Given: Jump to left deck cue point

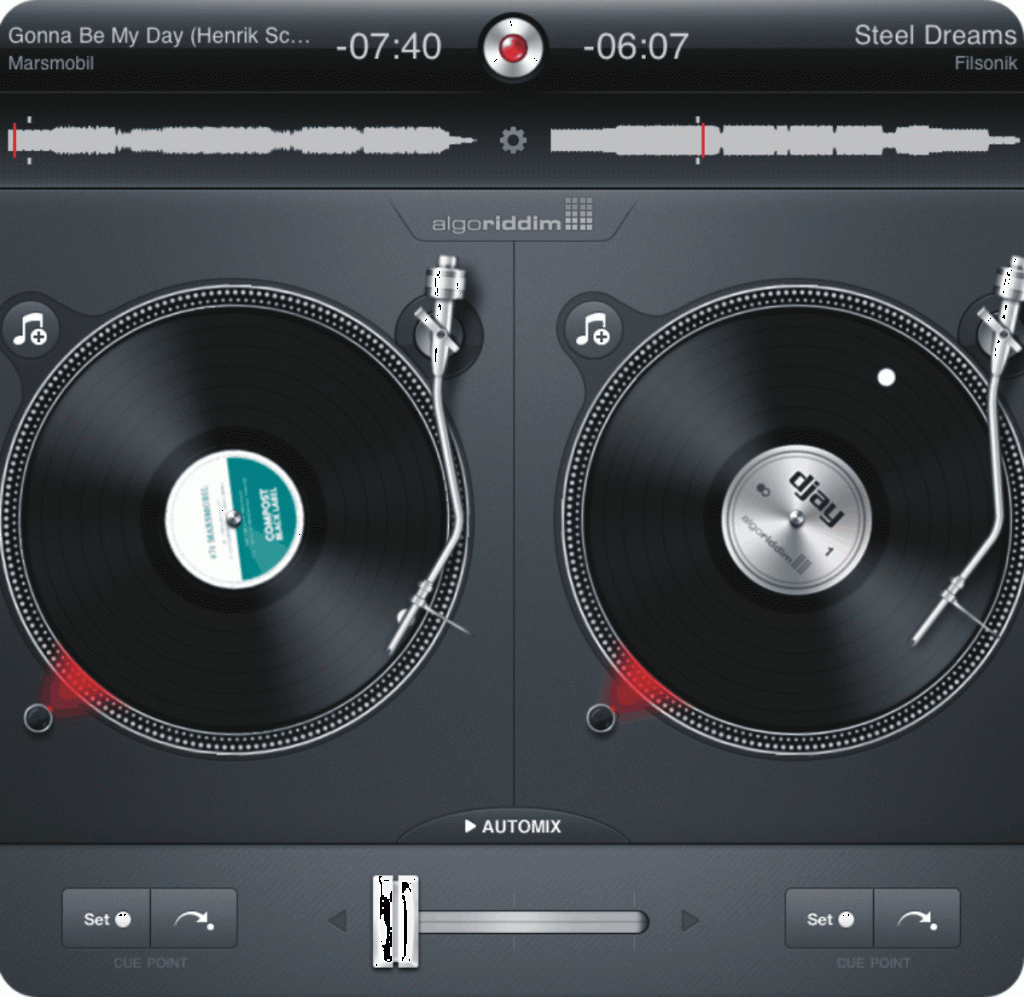Looking at the screenshot, I should (x=194, y=918).
